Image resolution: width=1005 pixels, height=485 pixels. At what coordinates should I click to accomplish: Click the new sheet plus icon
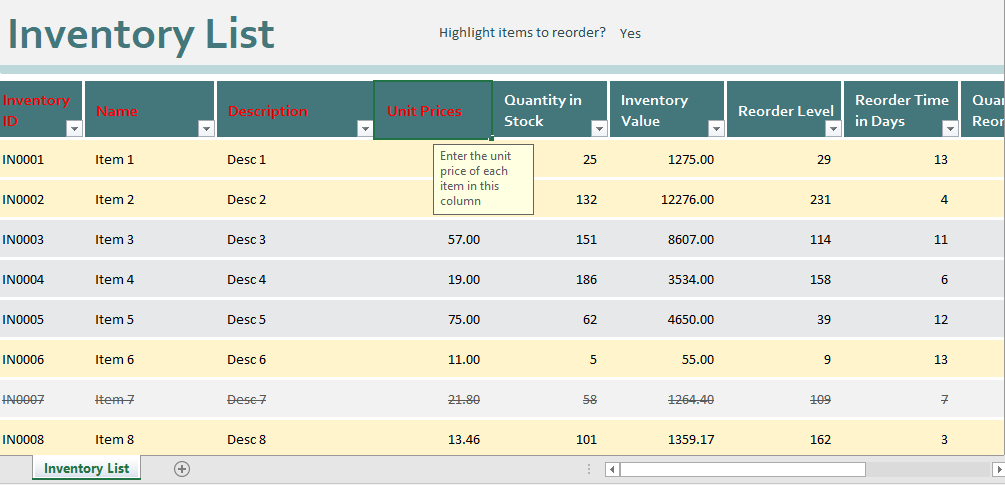click(x=182, y=469)
